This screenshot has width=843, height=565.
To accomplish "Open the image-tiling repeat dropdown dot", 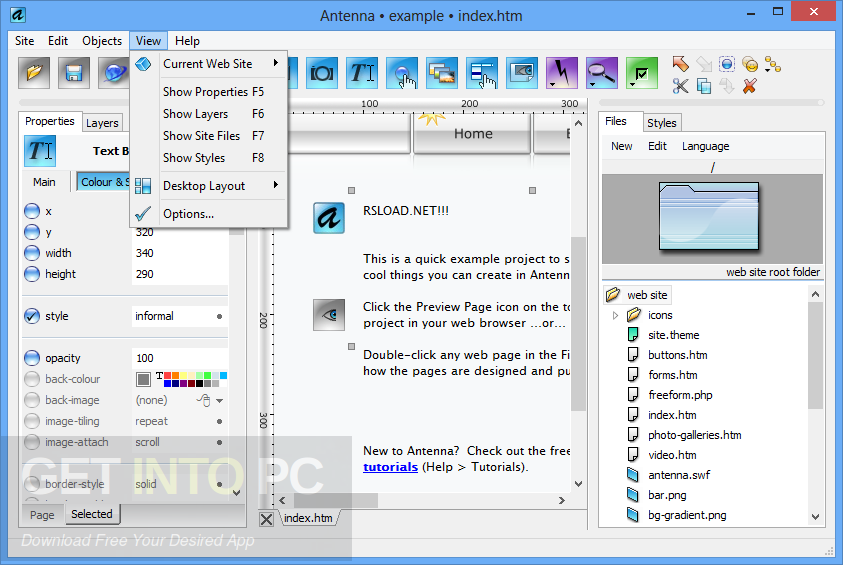I will (x=219, y=421).
